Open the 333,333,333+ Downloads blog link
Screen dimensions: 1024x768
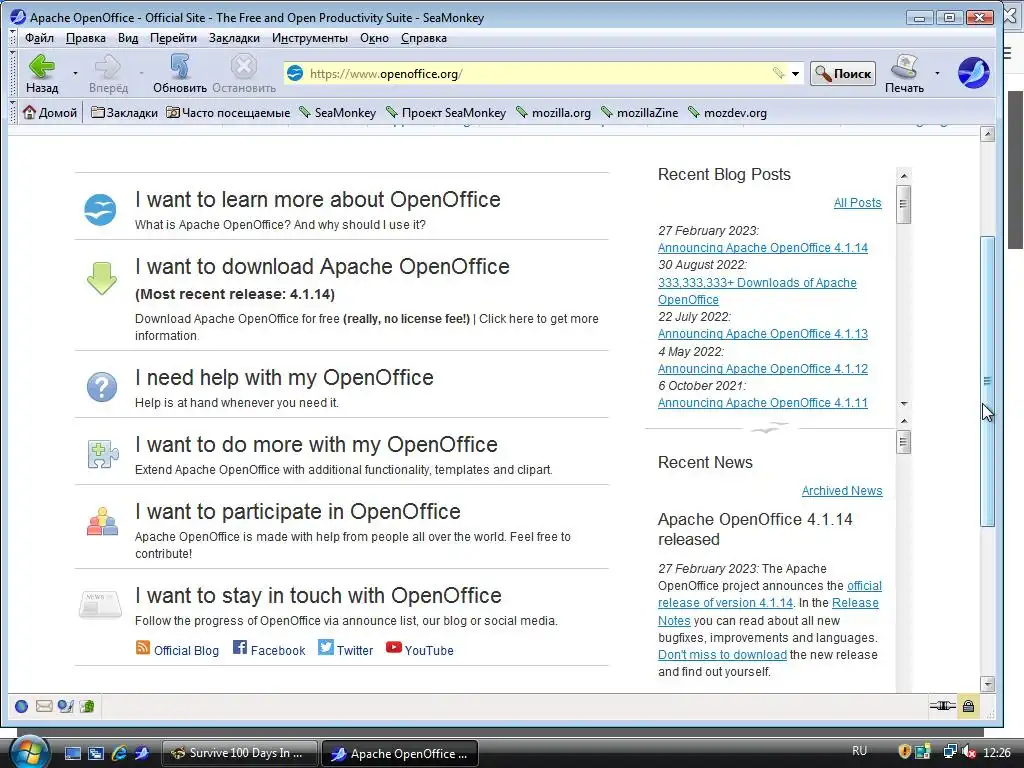point(757,291)
